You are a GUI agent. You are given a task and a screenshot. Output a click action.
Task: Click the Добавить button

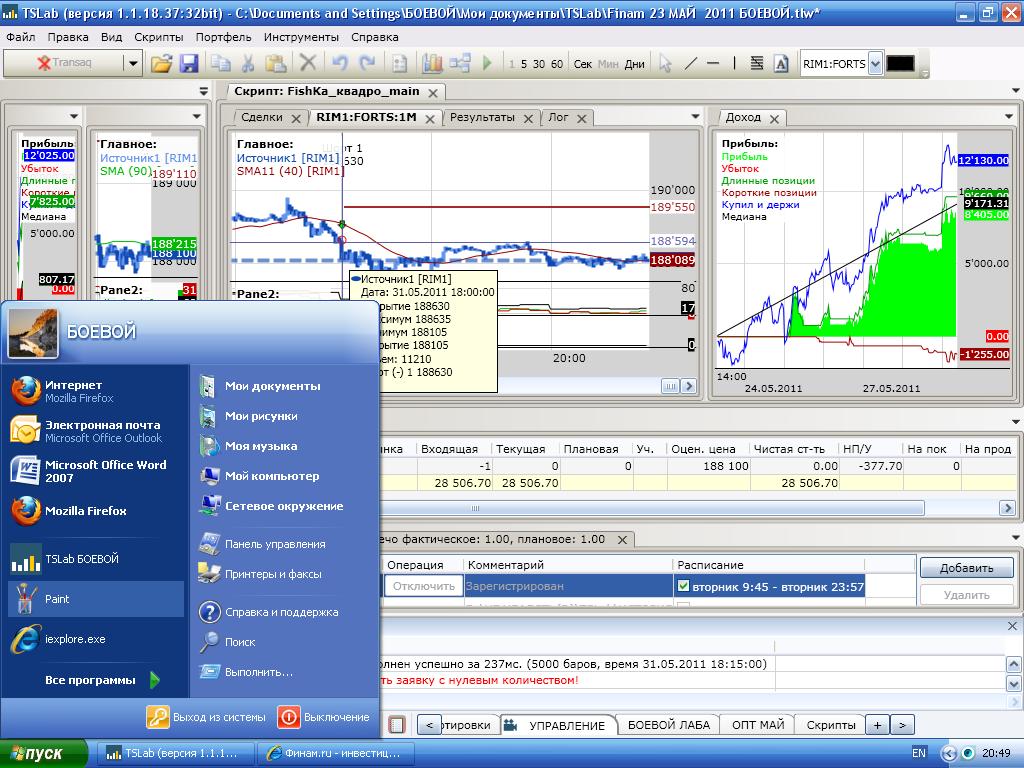click(966, 568)
